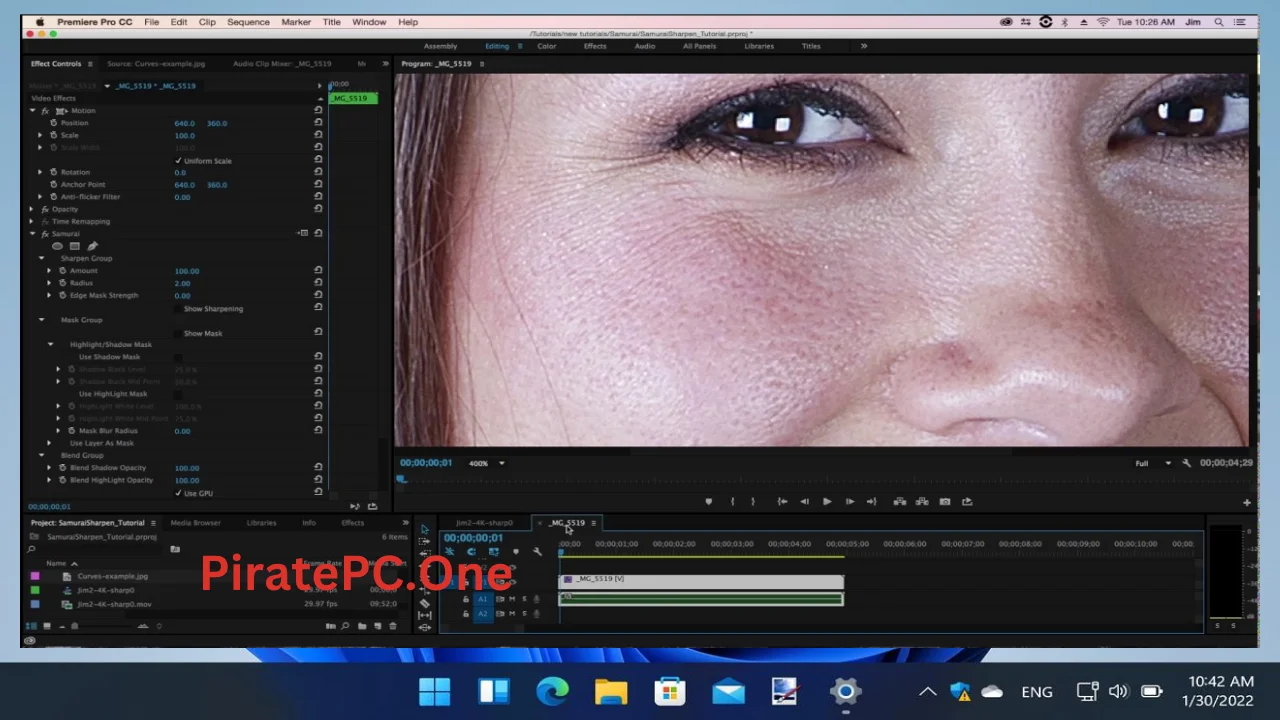The height and width of the screenshot is (720, 1280).
Task: Click the Export Frame camera icon
Action: 945,502
